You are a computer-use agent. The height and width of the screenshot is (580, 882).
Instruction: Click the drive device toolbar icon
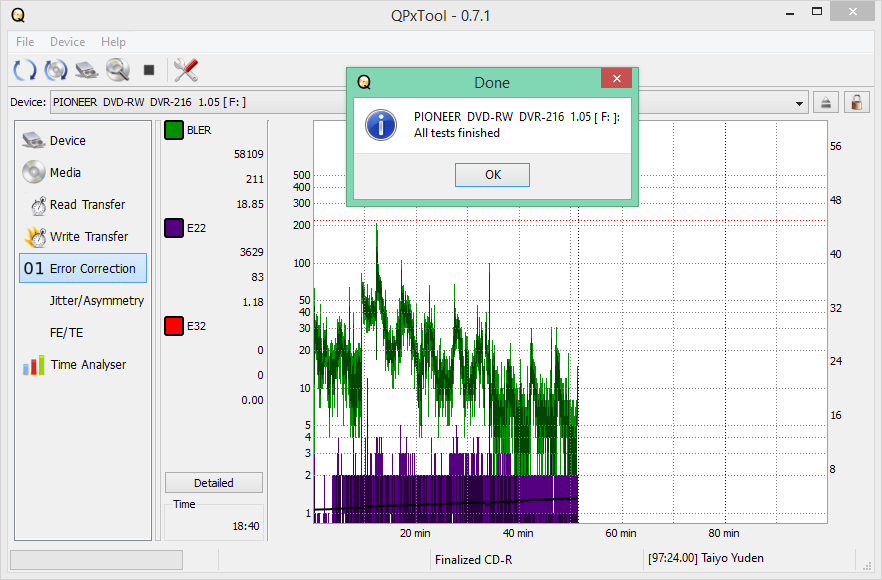(87, 70)
